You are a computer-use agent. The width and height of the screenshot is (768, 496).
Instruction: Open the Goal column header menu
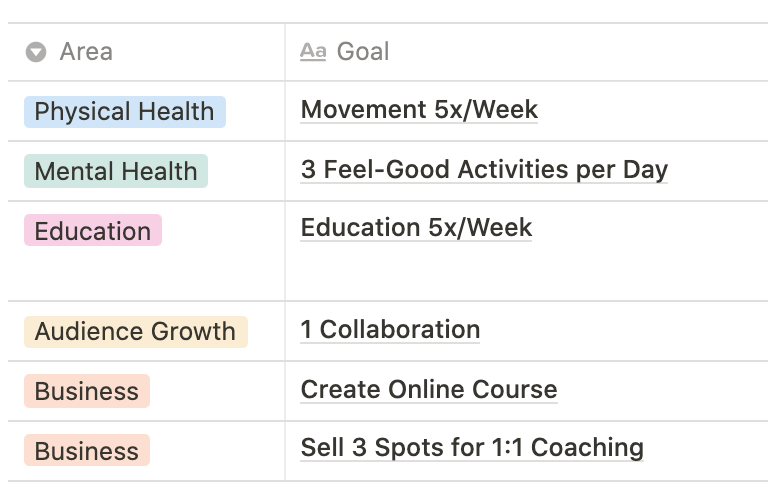click(x=527, y=52)
